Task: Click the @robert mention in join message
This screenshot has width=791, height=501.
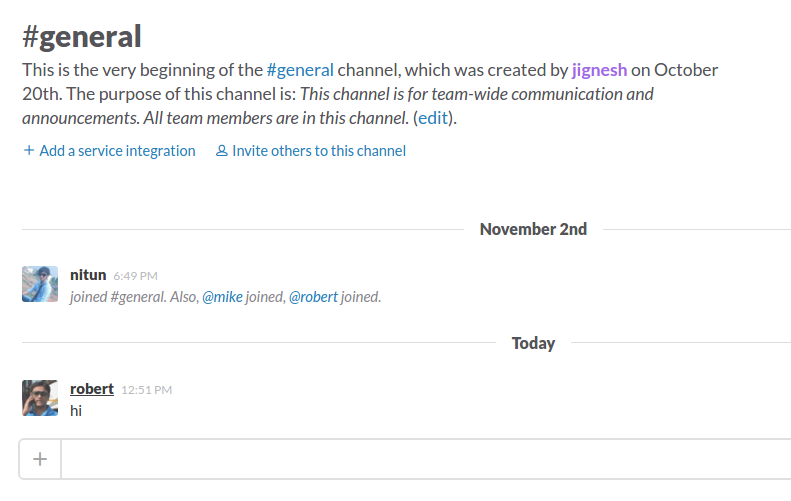Action: [x=313, y=297]
